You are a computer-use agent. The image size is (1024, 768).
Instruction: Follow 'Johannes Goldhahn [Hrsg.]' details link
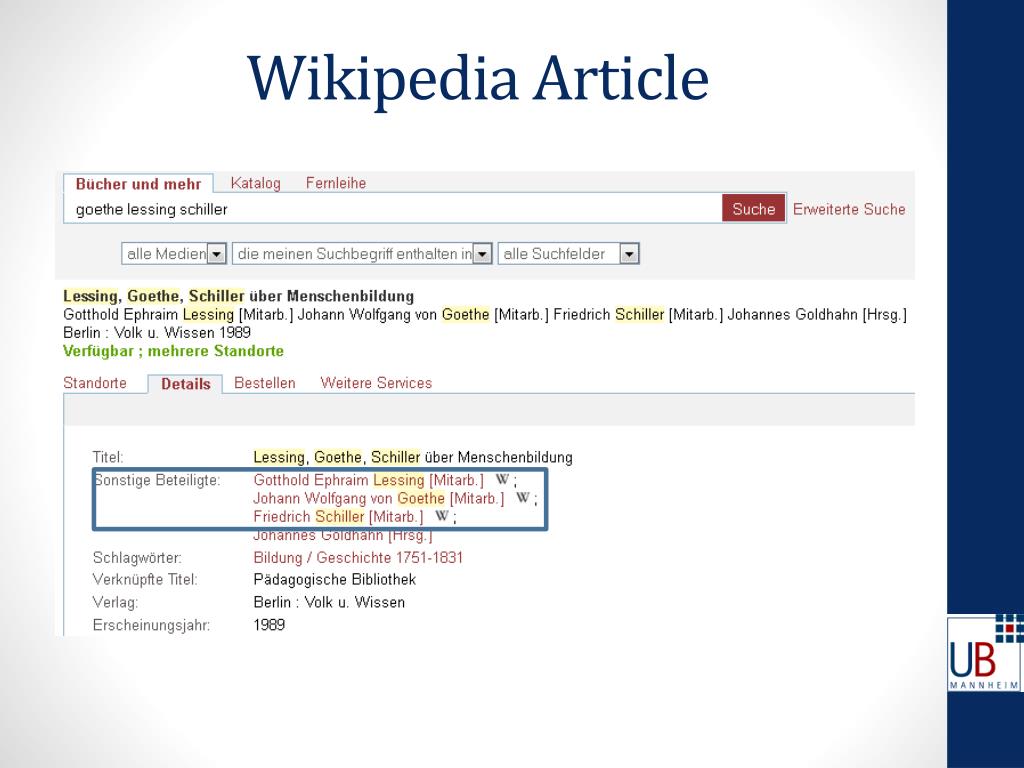coord(343,536)
